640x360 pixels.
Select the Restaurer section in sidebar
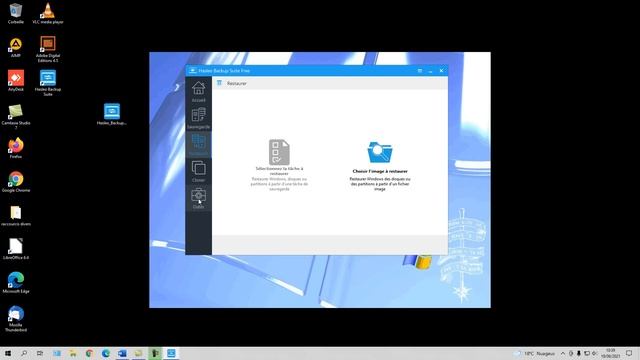[198, 145]
